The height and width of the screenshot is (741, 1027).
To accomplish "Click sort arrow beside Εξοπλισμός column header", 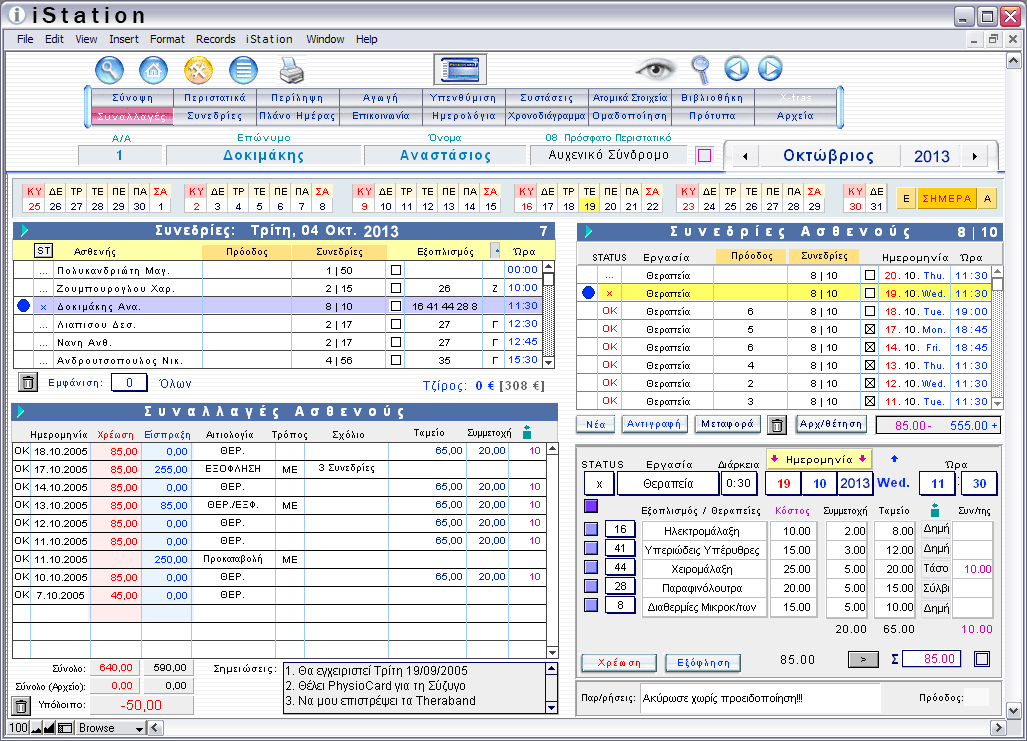I will point(496,251).
